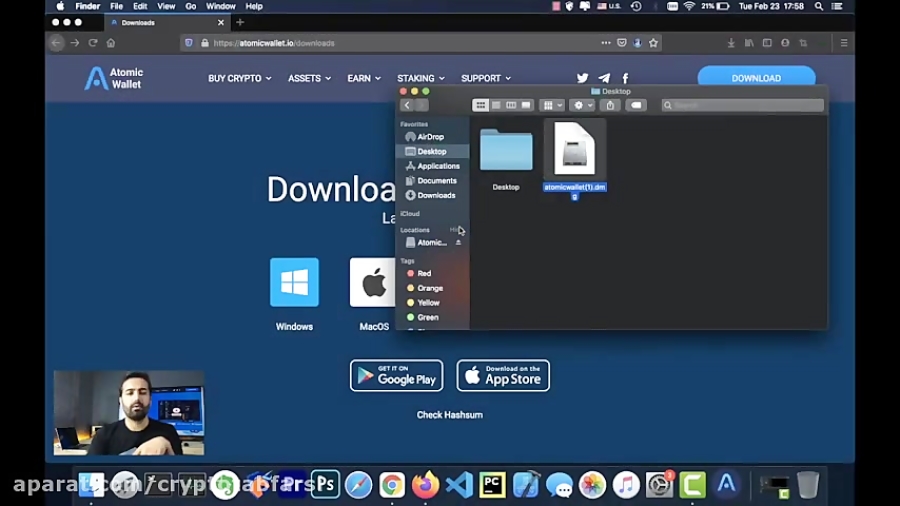Image resolution: width=900 pixels, height=506 pixels.
Task: Reload the Atomic Wallet page
Action: pyautogui.click(x=92, y=43)
